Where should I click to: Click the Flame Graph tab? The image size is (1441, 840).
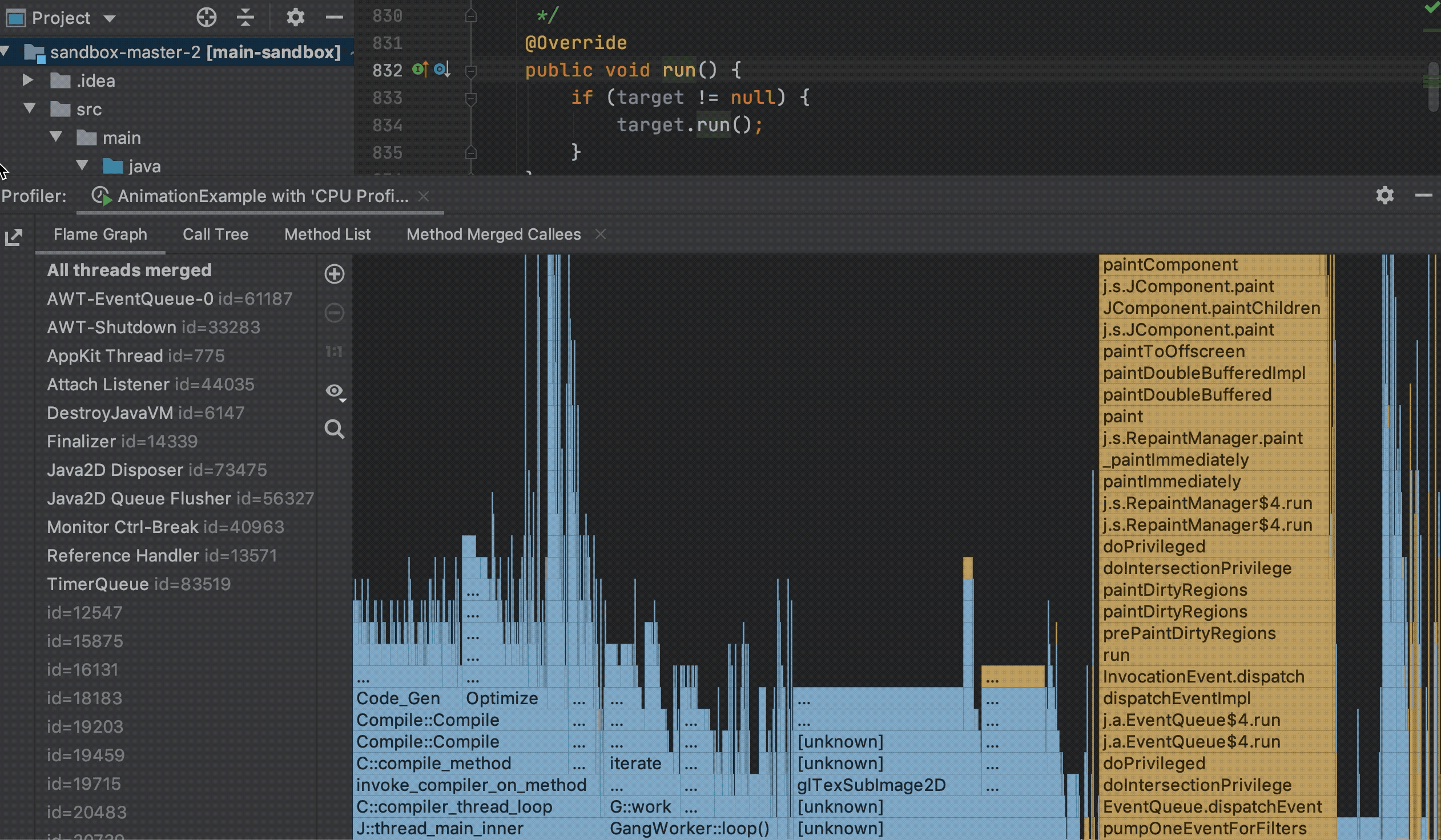pyautogui.click(x=100, y=233)
